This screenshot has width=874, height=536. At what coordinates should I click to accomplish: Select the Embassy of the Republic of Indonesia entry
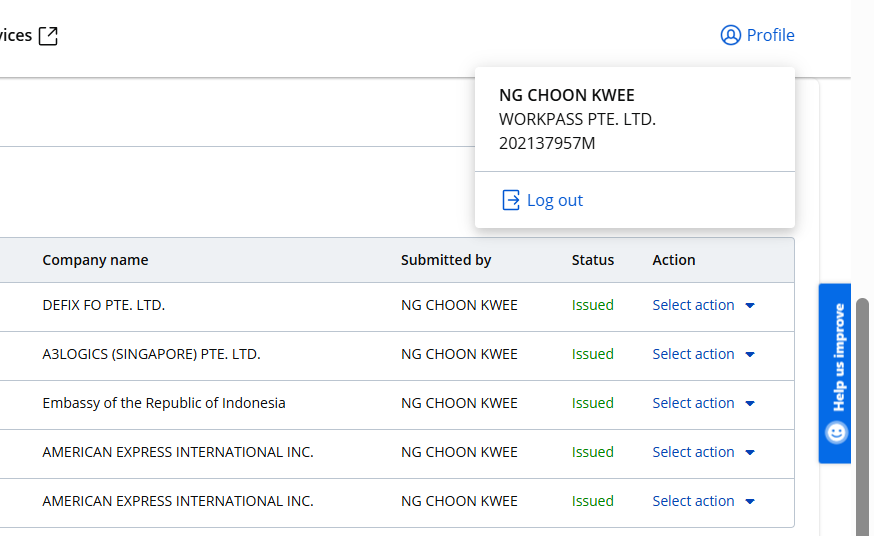coord(164,403)
